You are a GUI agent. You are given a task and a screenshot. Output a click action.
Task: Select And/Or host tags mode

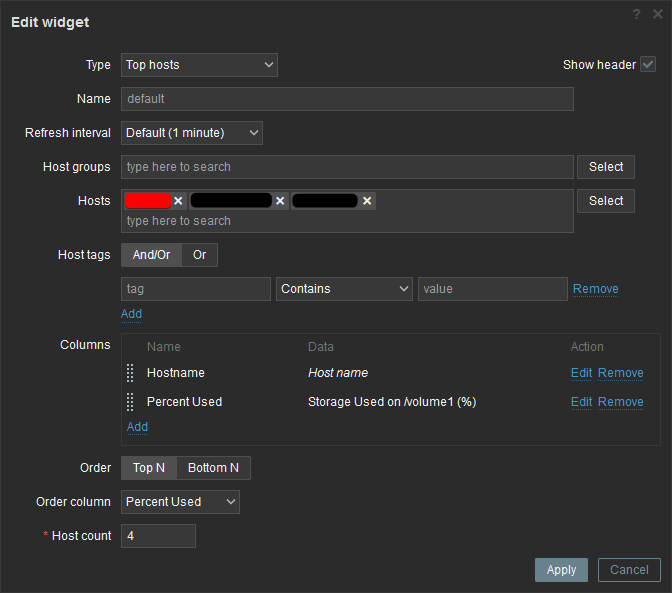click(x=151, y=255)
